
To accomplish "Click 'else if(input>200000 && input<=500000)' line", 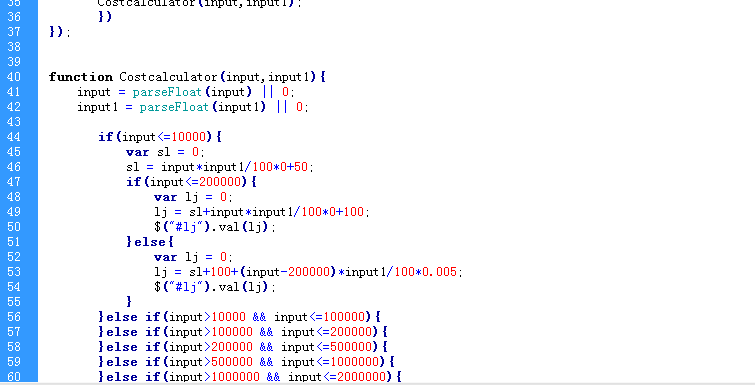I will point(243,347).
